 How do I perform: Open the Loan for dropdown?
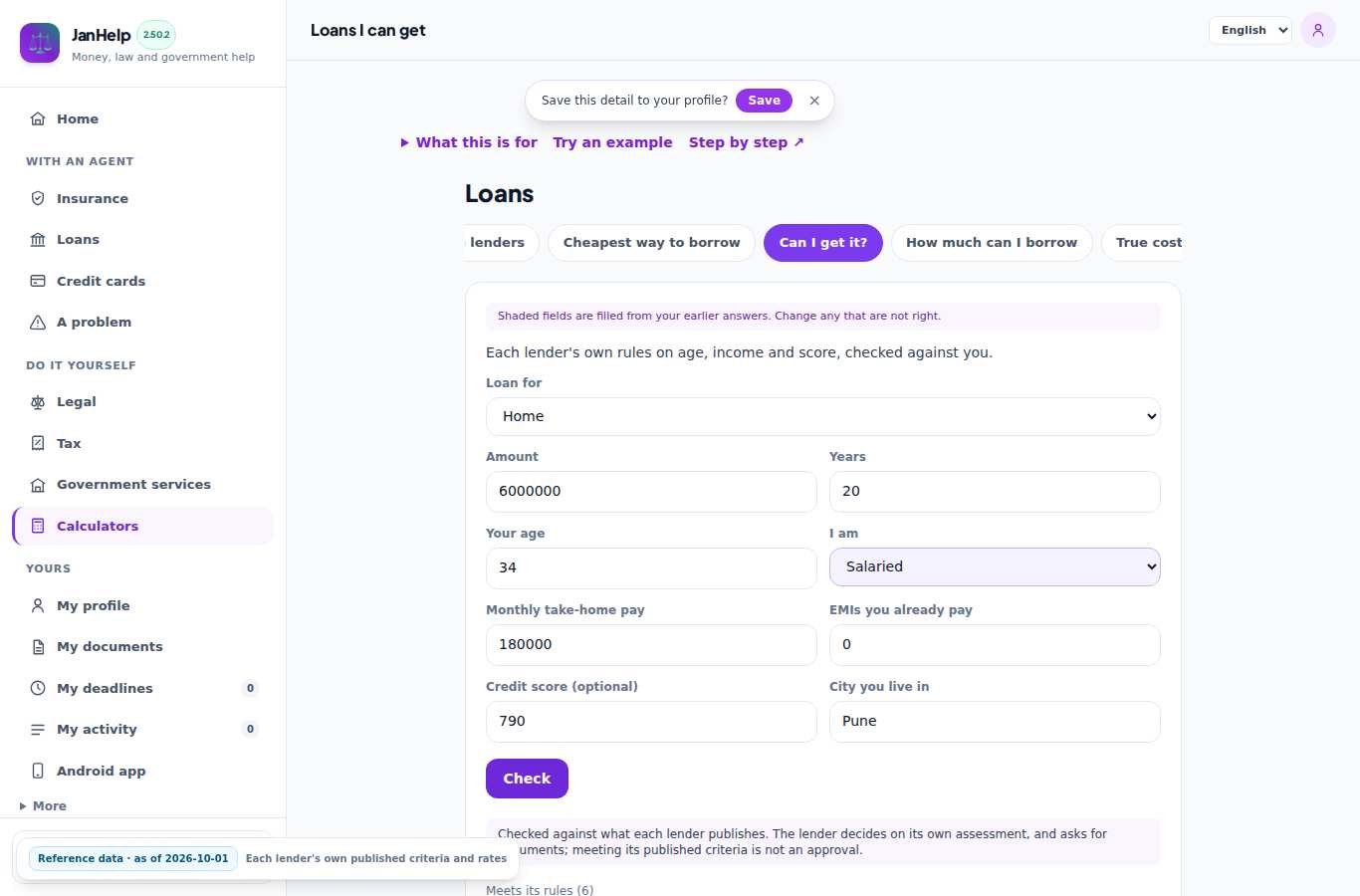pyautogui.click(x=823, y=416)
